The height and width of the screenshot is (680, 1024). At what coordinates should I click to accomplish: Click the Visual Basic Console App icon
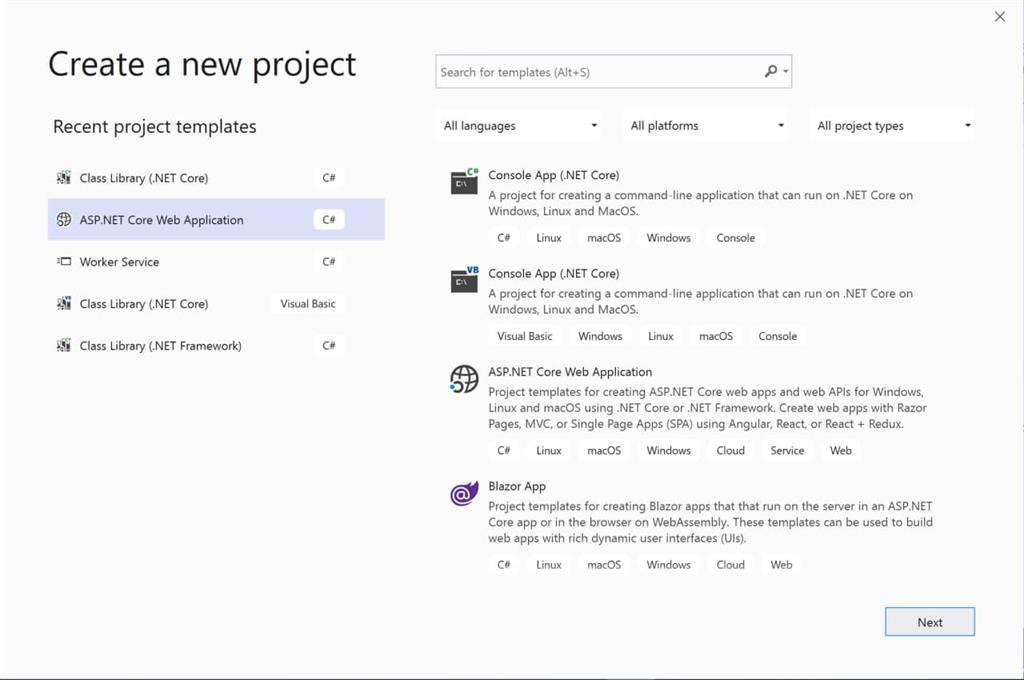coord(464,280)
